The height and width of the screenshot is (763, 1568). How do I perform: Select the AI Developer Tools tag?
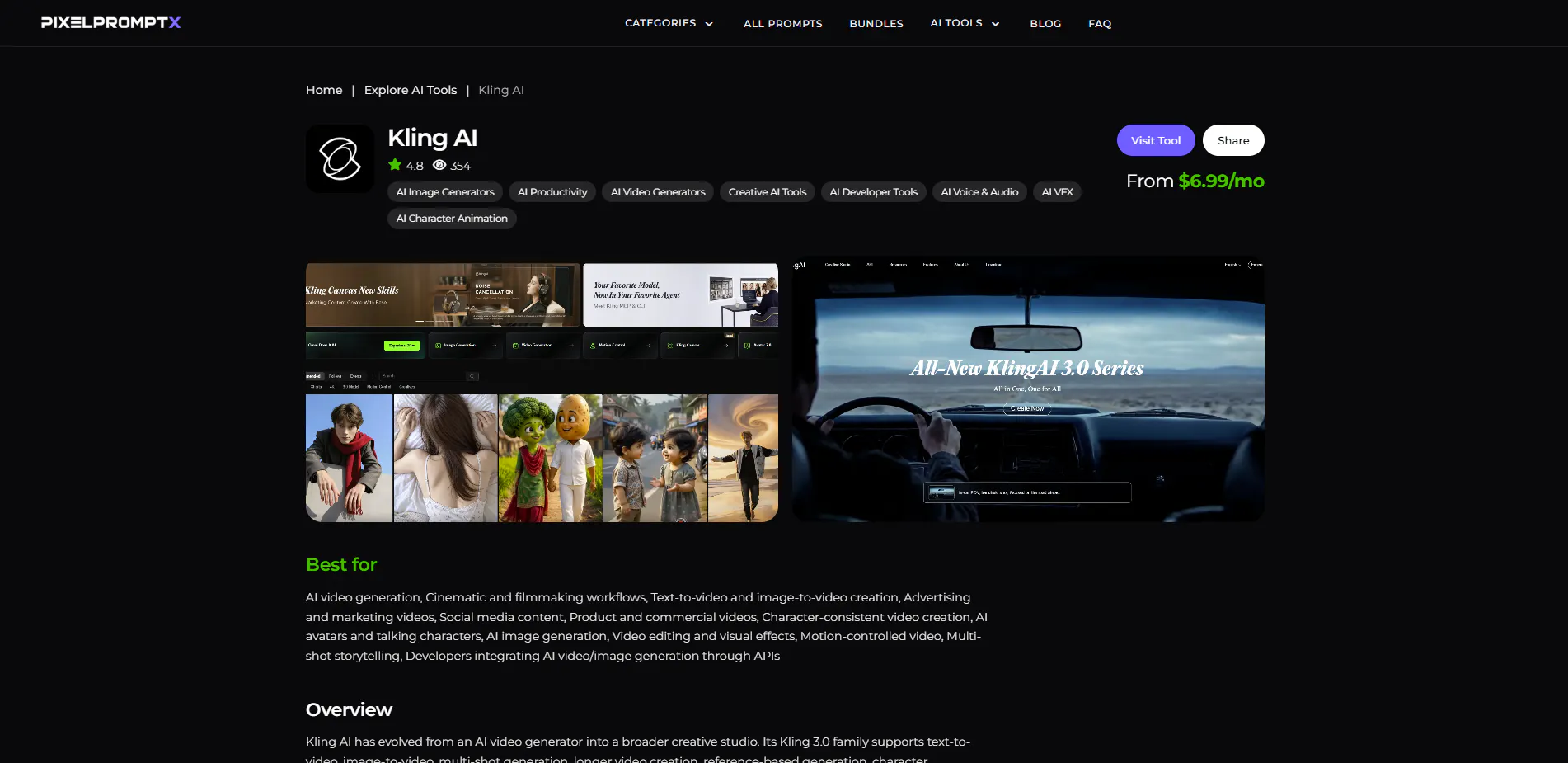coord(874,192)
